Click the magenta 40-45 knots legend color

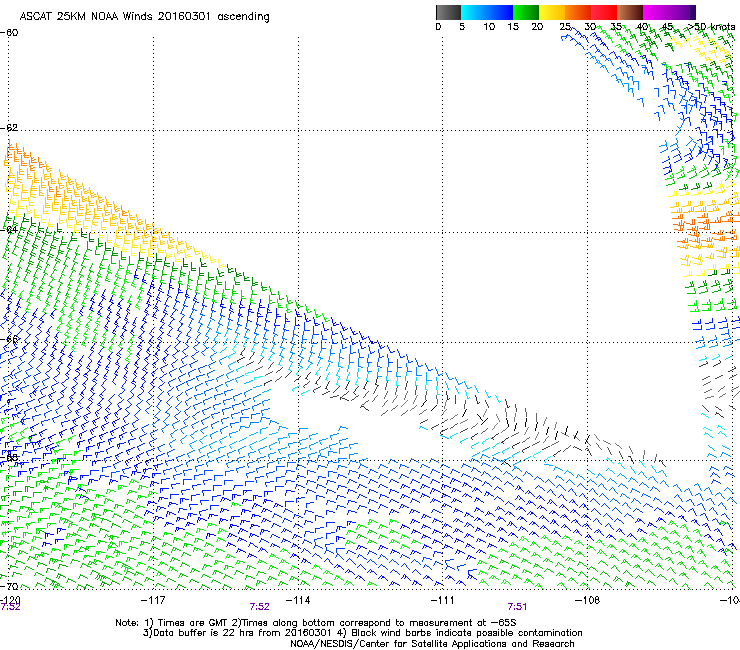656,12
